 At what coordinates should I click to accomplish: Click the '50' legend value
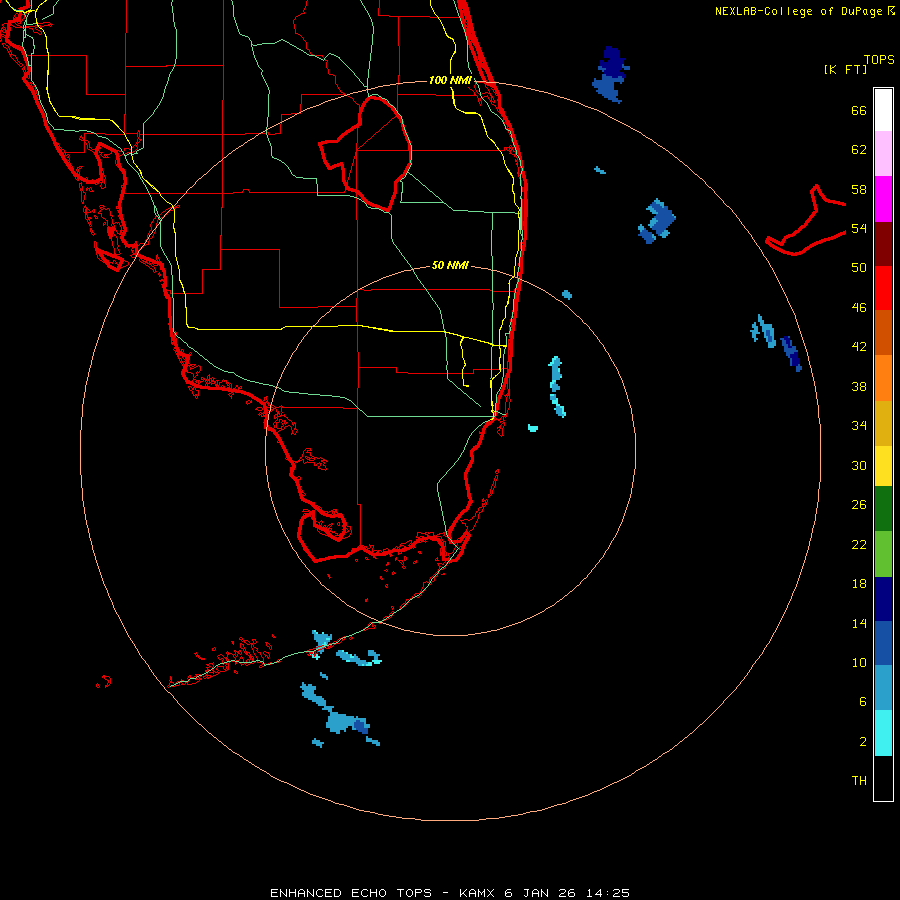point(859,267)
